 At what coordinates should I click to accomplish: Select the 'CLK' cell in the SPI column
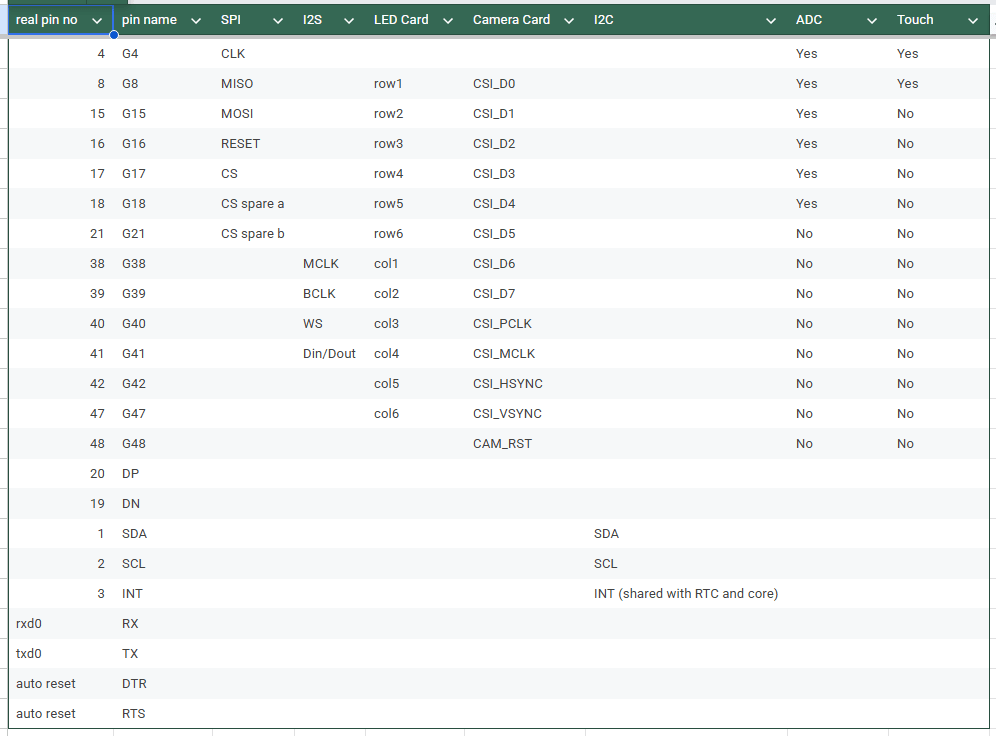click(255, 54)
